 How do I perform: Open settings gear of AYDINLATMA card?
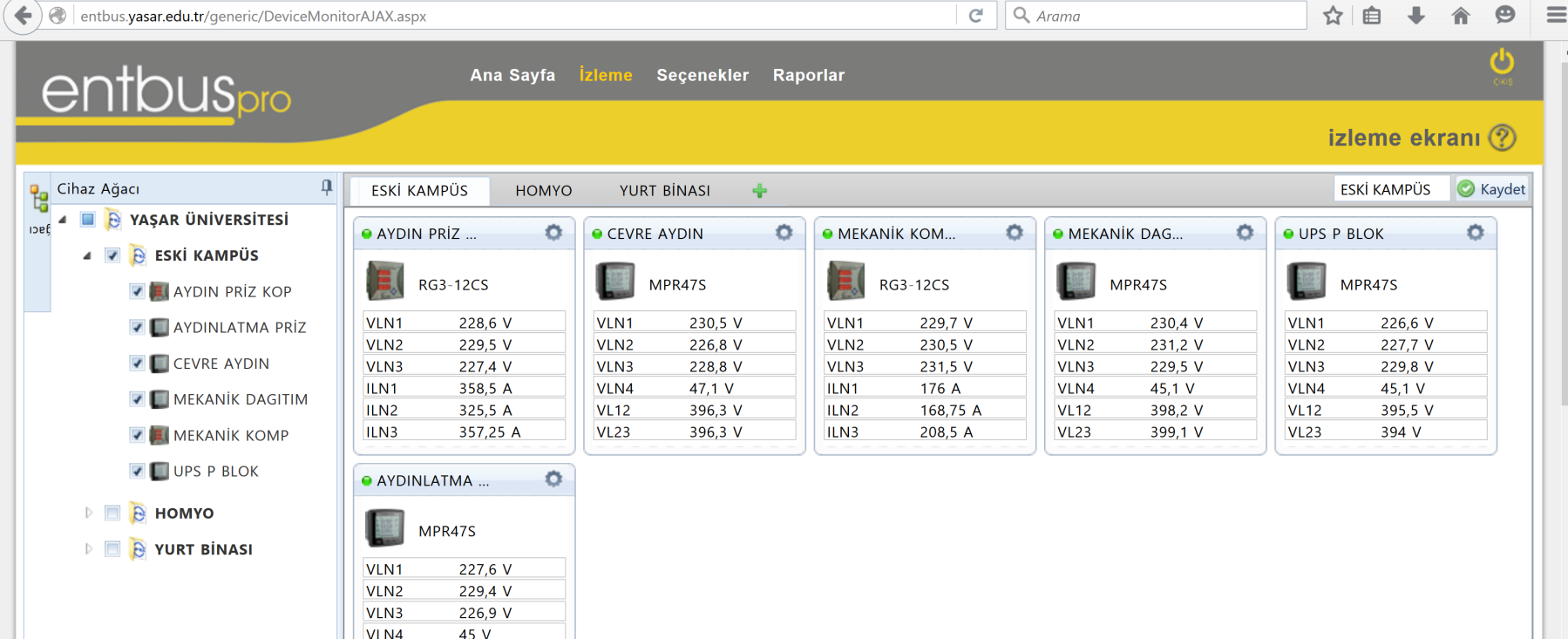tap(553, 479)
